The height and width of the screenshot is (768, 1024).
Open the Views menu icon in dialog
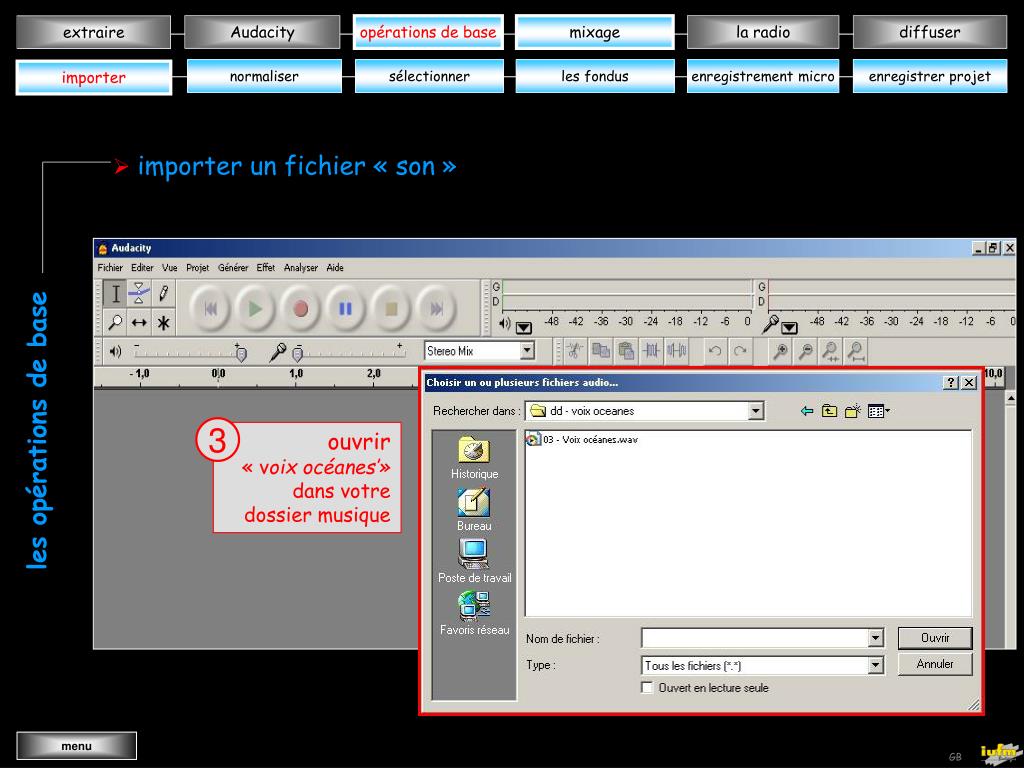point(878,411)
